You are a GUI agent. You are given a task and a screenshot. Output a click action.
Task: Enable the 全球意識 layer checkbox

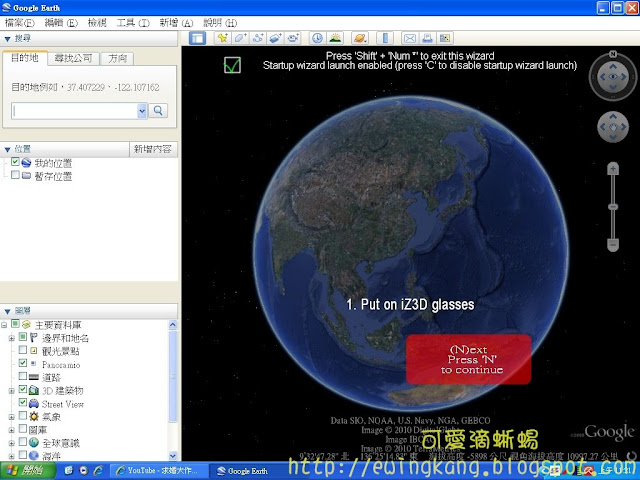pyautogui.click(x=23, y=442)
